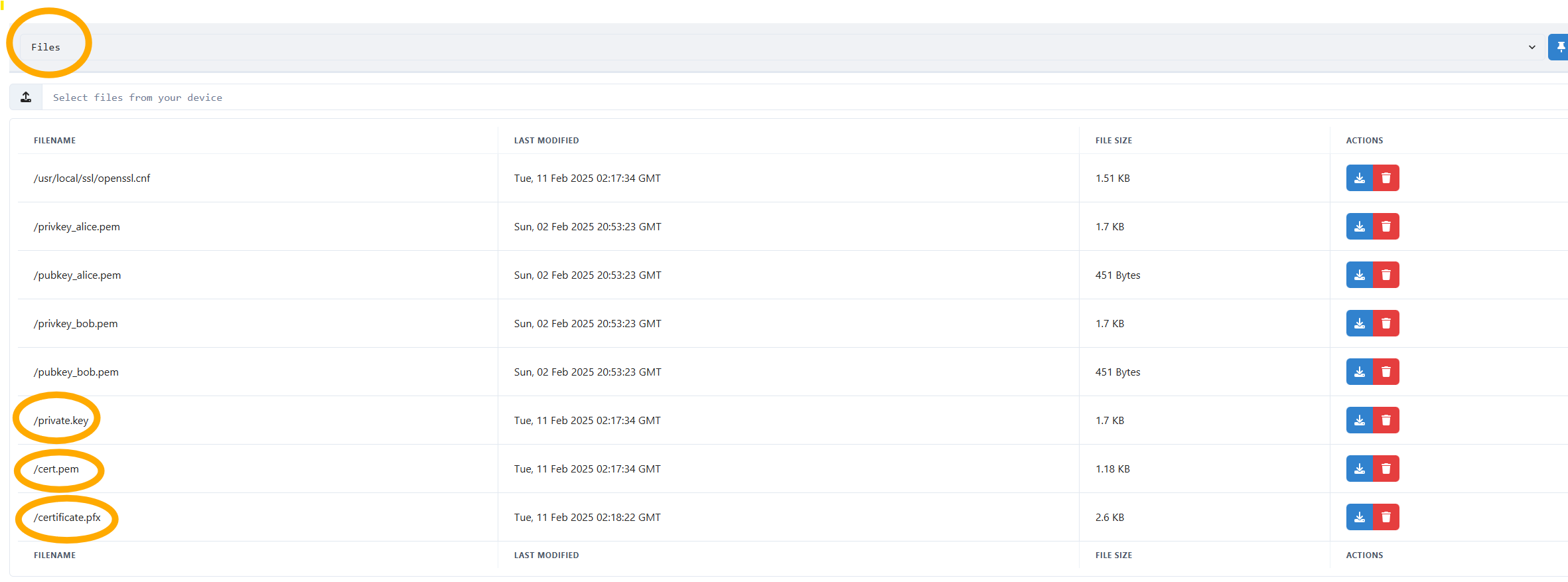Delete the pubkey_alice.pem file
This screenshot has height=582, width=1568.
(x=1386, y=275)
